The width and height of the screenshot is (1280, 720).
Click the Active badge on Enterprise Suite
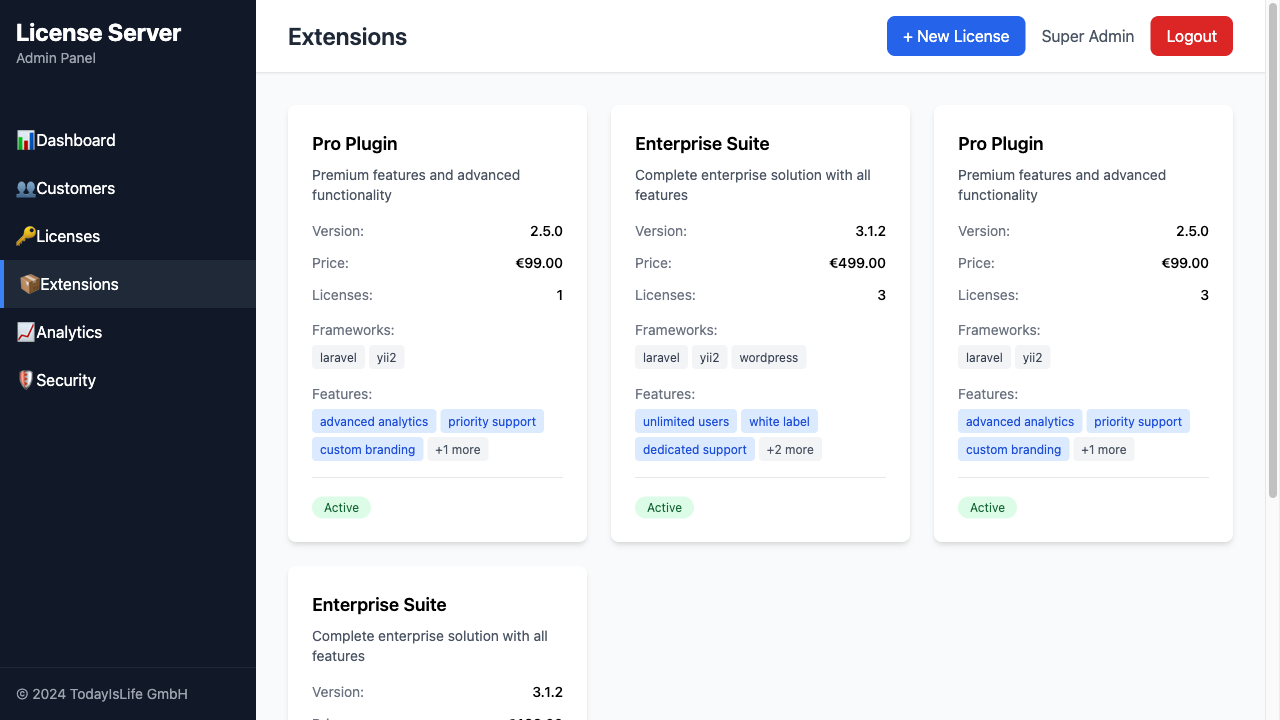point(664,507)
